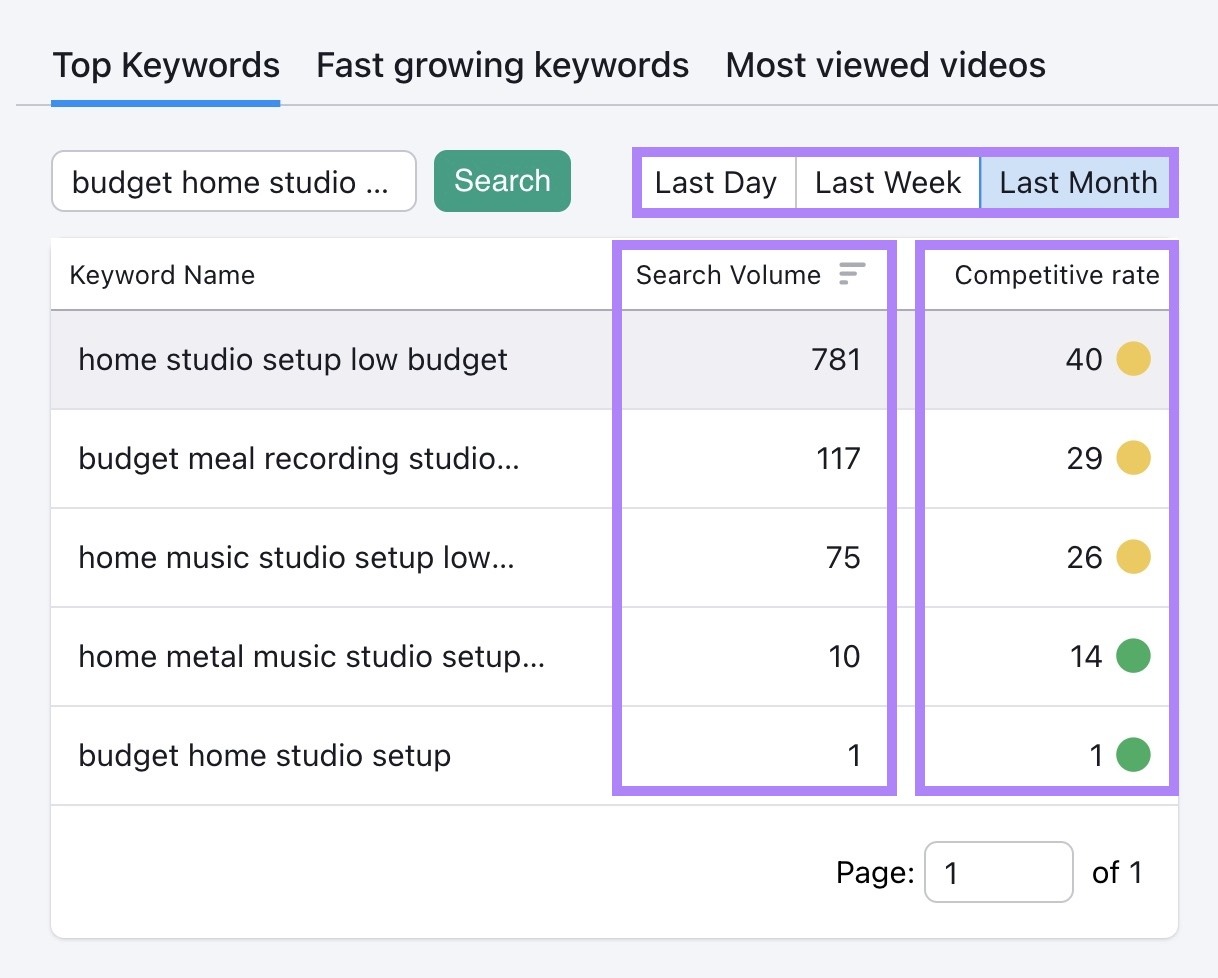Click the keyword search input field
The image size is (1218, 978).
pyautogui.click(x=233, y=182)
